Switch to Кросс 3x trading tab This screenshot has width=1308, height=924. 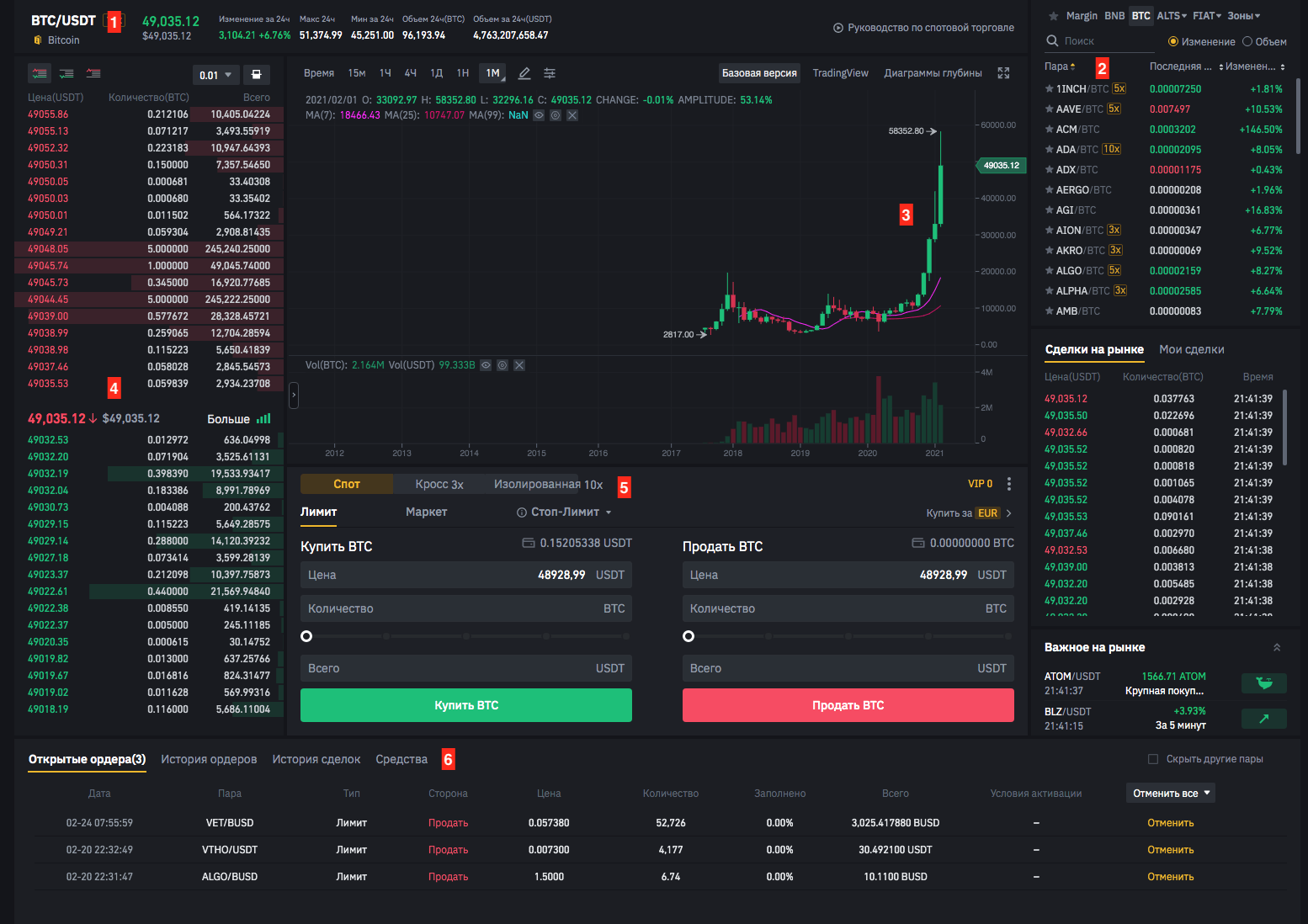pyautogui.click(x=439, y=484)
